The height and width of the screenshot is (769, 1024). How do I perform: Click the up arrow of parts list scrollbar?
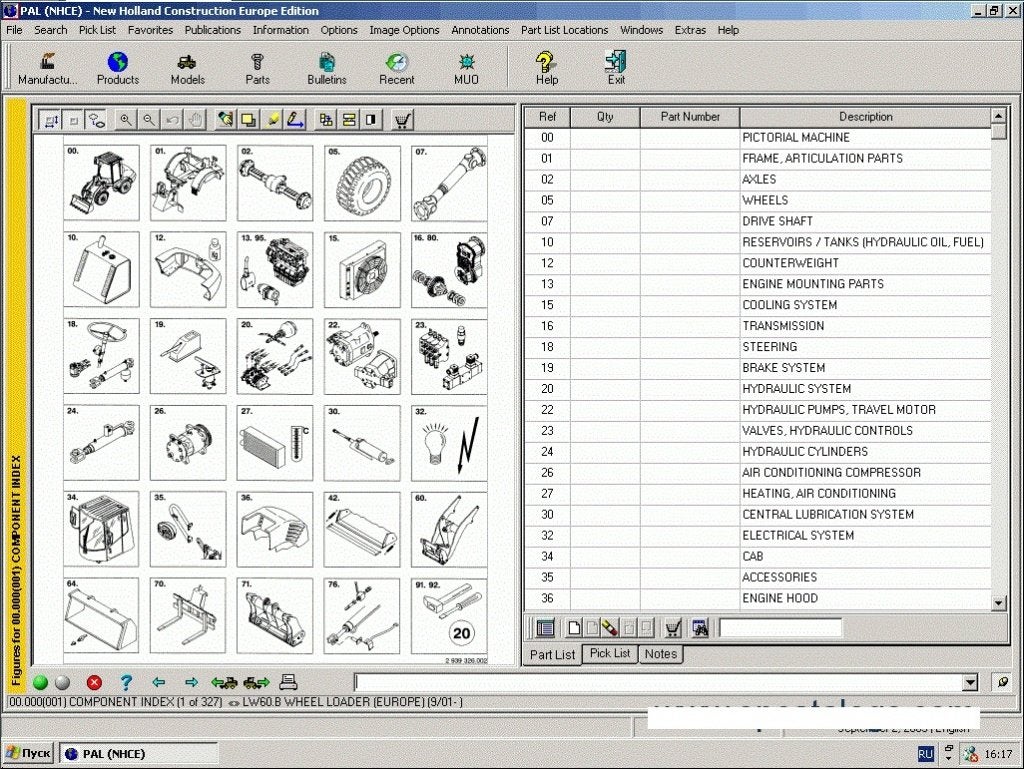point(999,116)
